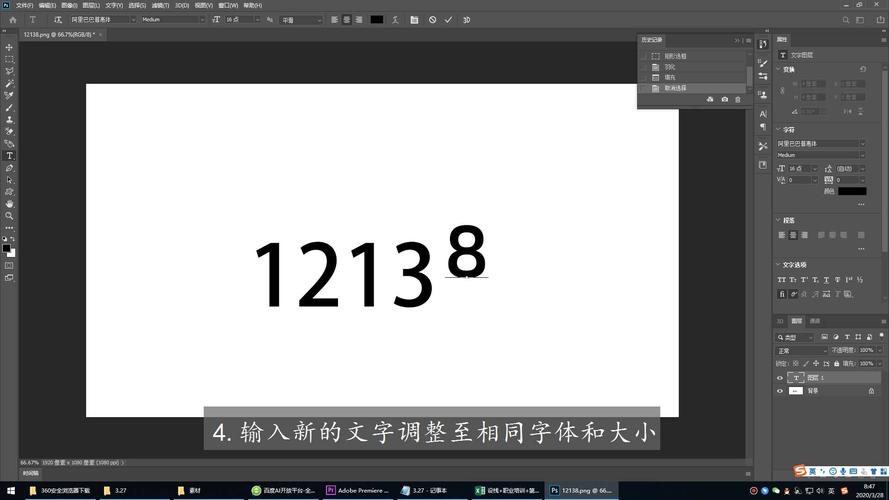Open the Image menu
This screenshot has width=889, height=500.
click(x=69, y=5)
